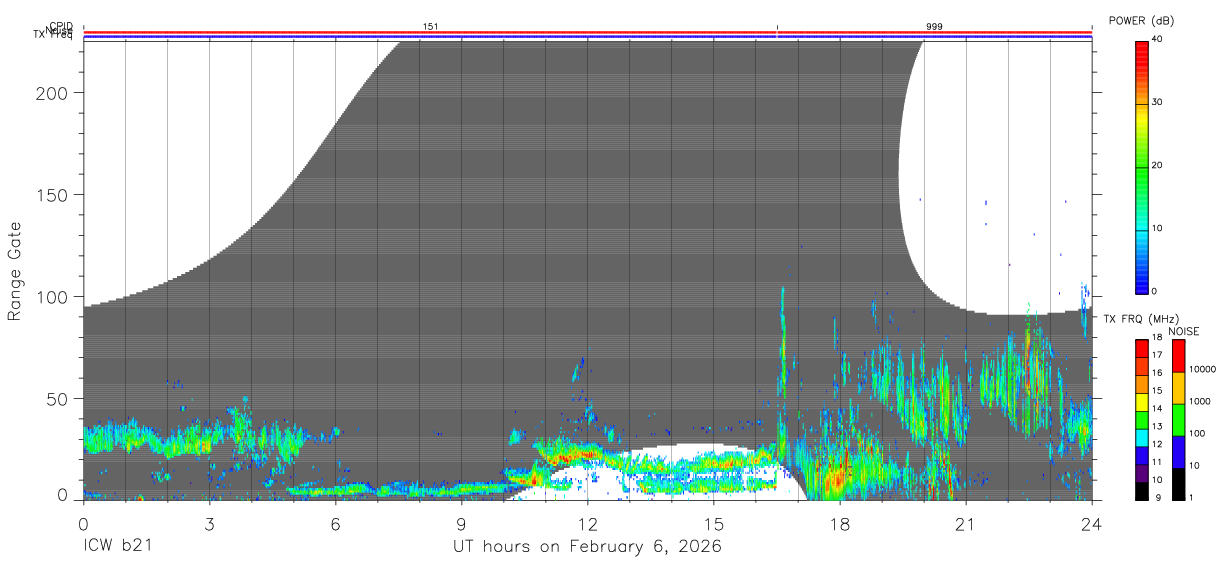Click the 10000 noise scale label
The width and height of the screenshot is (1228, 567).
point(1201,370)
